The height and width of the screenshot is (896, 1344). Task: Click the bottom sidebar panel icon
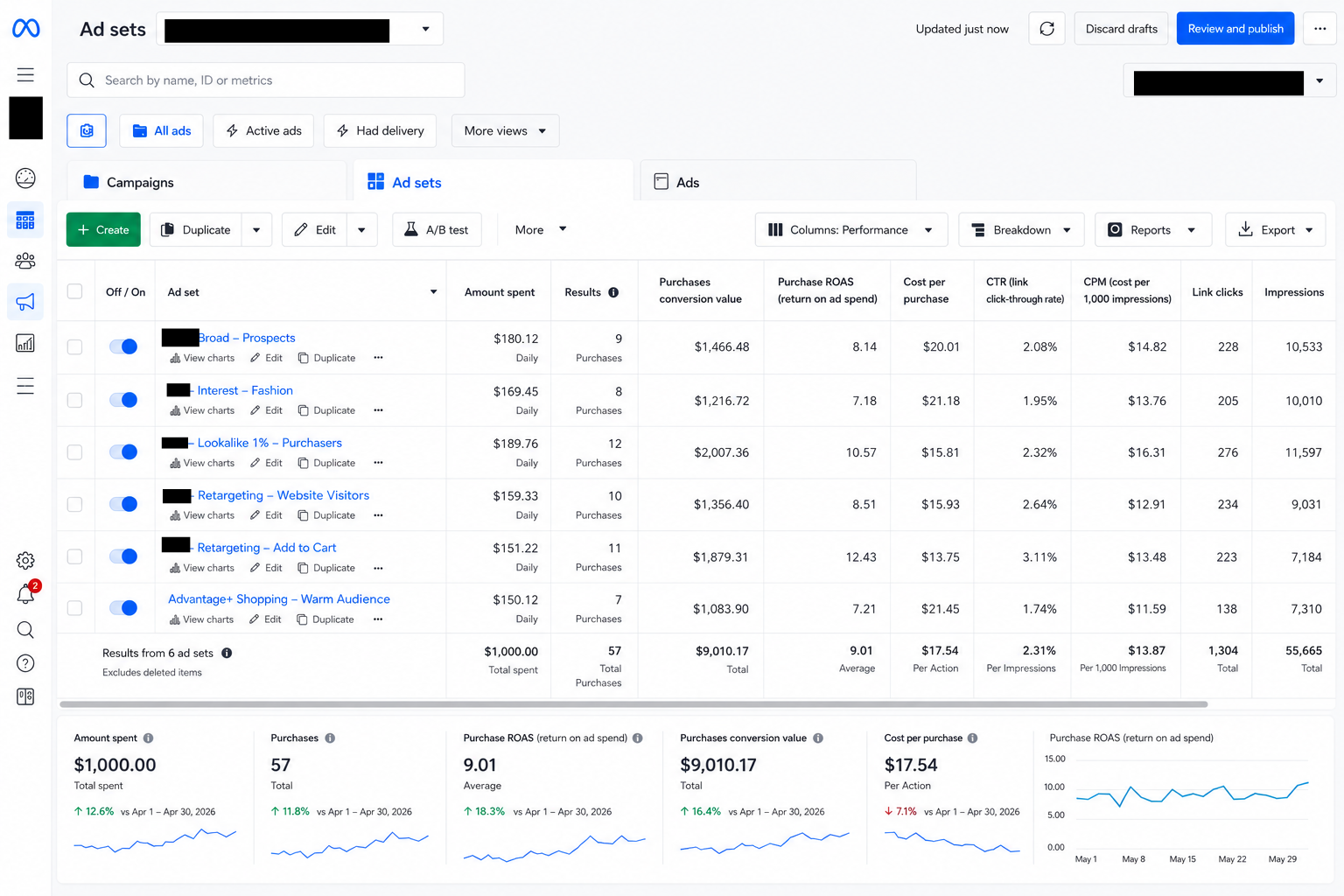25,696
